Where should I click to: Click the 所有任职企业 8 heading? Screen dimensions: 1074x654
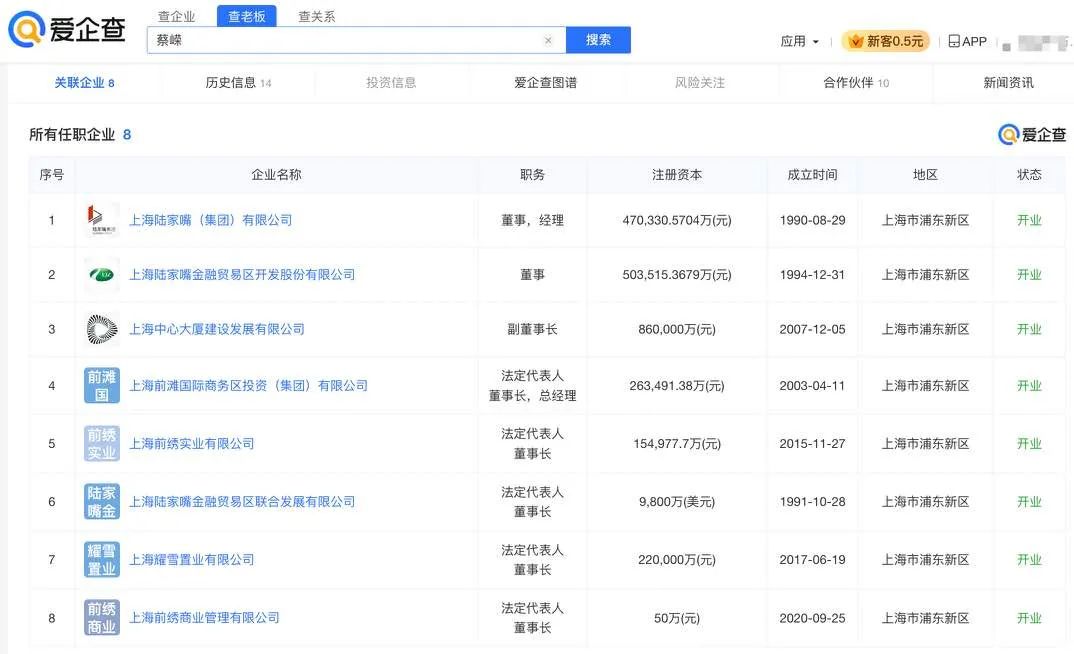(x=80, y=134)
